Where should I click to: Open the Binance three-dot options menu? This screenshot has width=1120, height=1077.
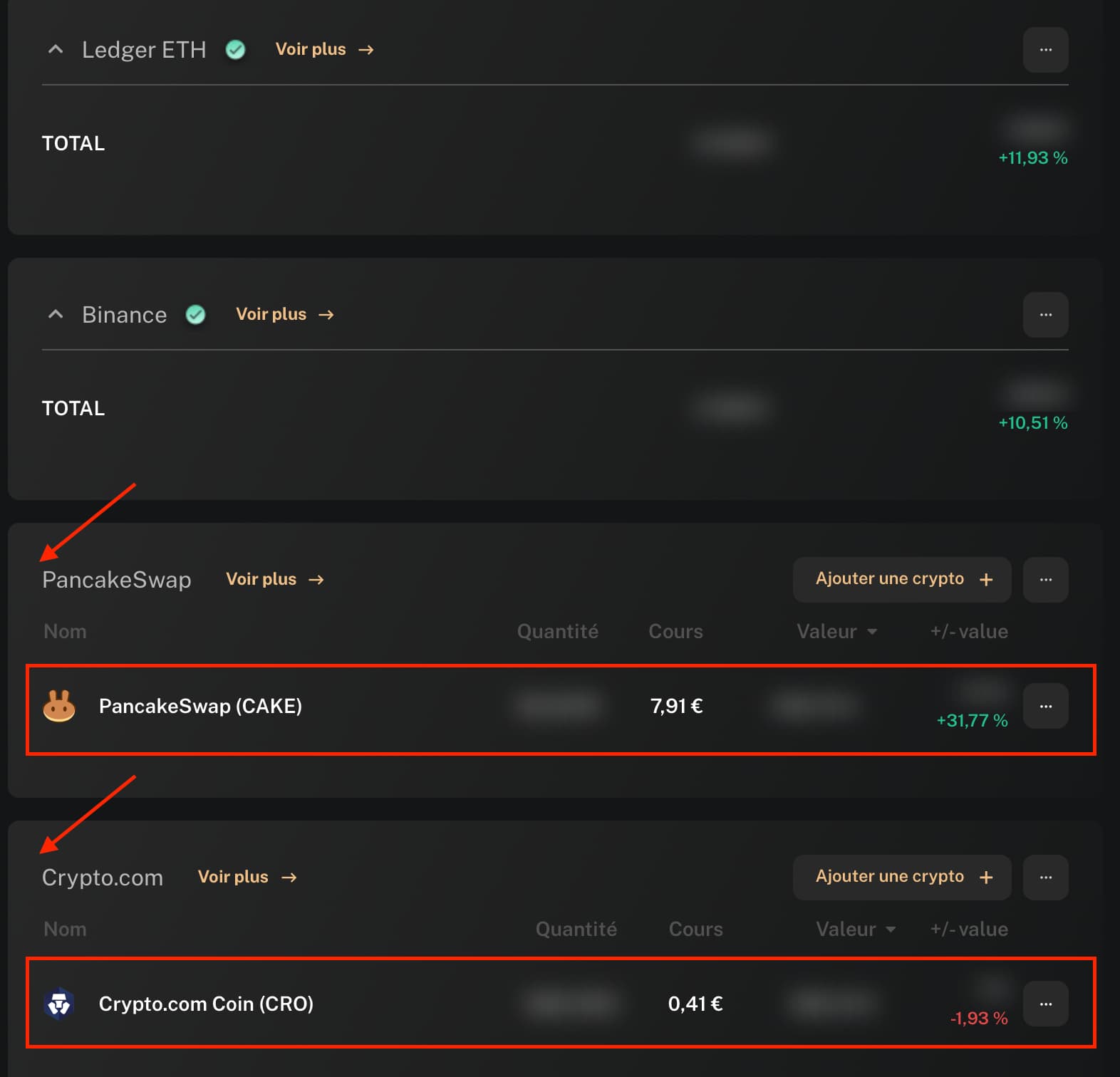point(1045,315)
